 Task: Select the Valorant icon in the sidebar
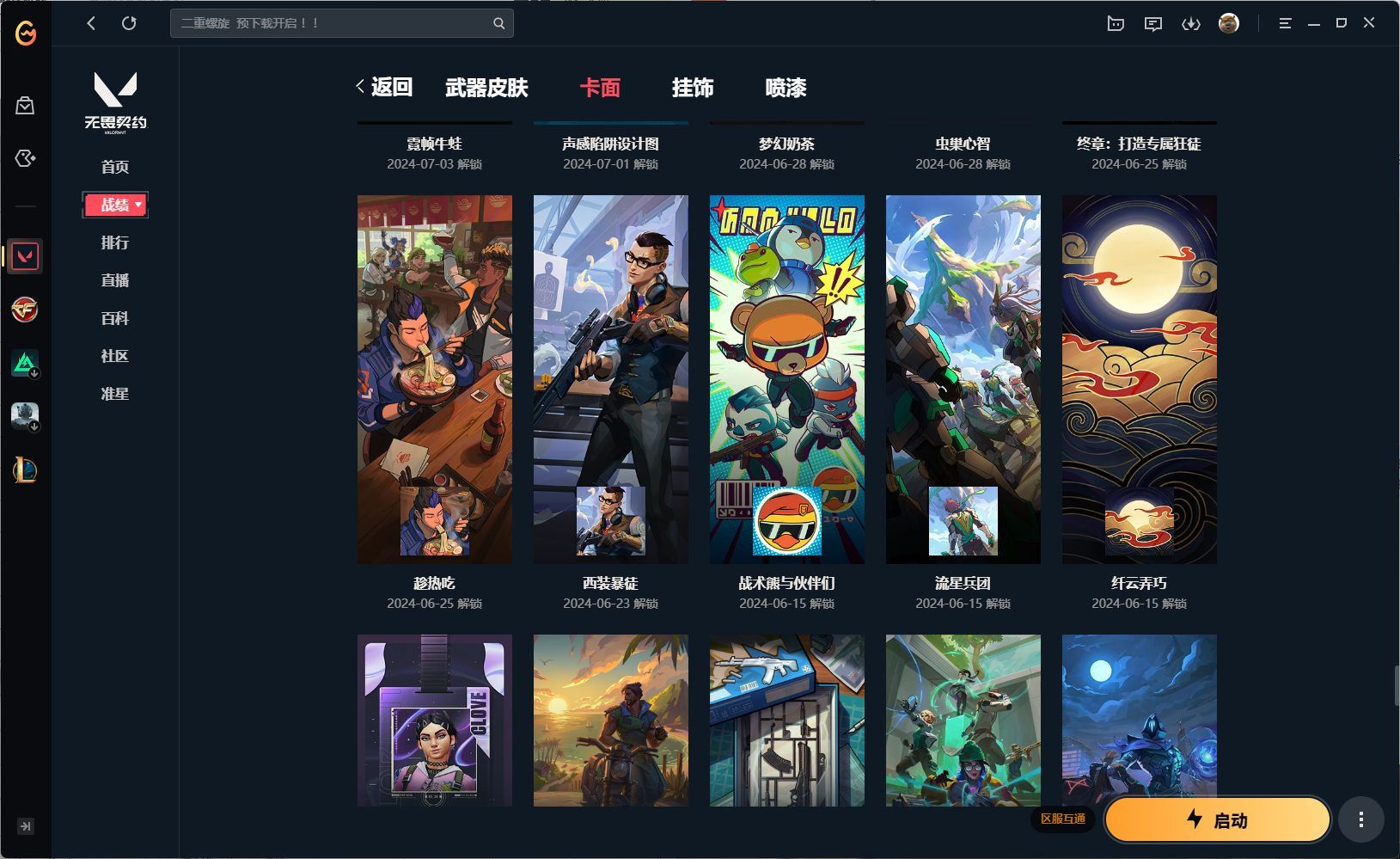(25, 255)
